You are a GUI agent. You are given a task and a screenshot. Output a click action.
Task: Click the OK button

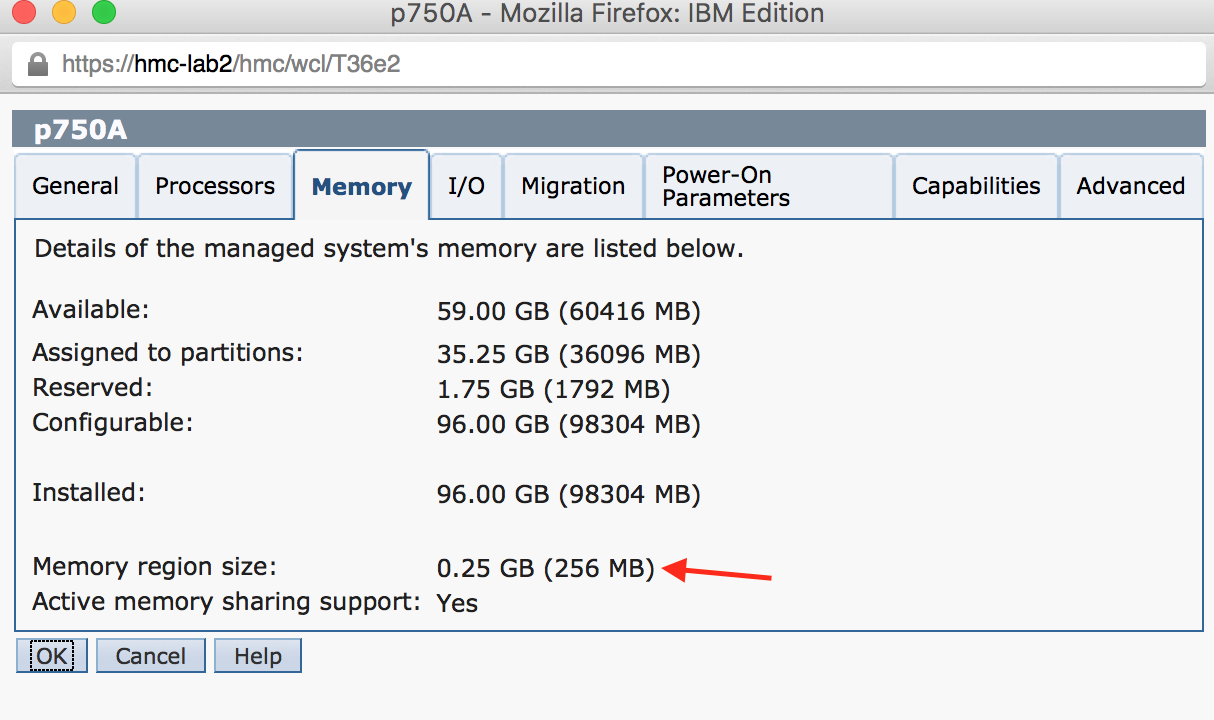tap(51, 655)
